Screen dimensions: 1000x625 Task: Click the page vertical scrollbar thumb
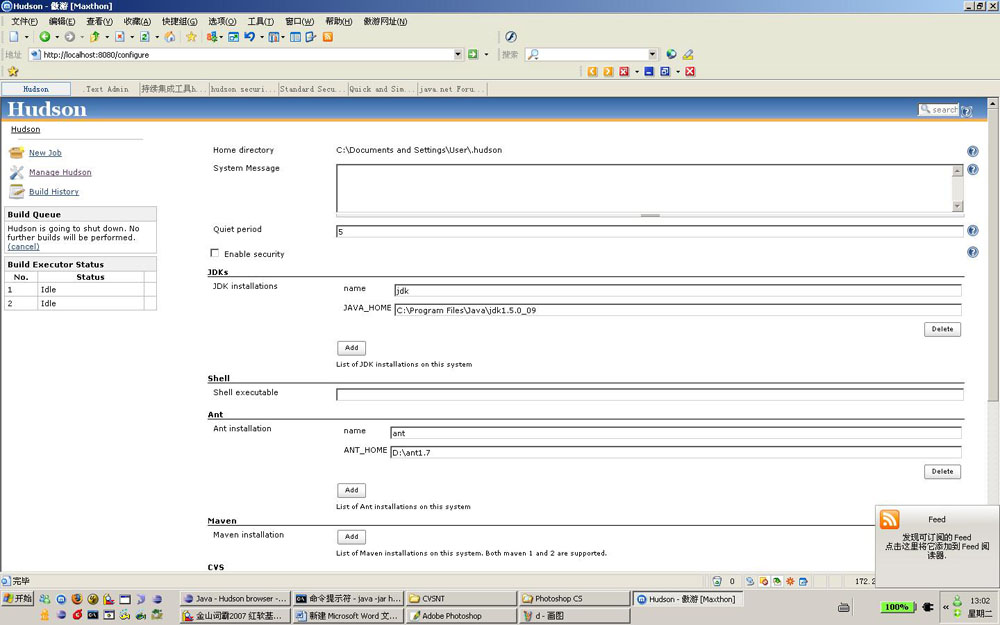[992, 255]
